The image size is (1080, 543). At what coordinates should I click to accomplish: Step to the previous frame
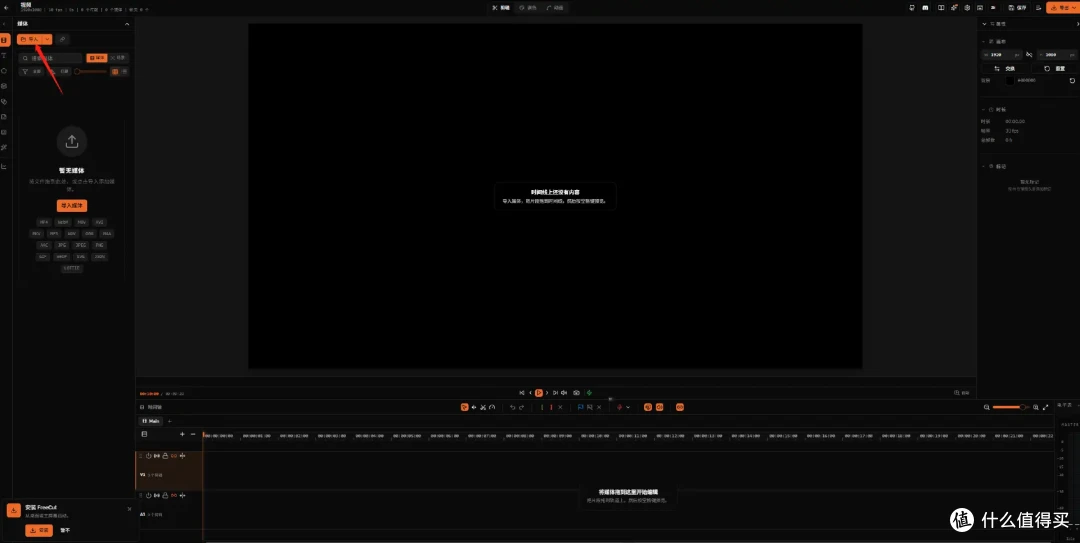[530, 393]
